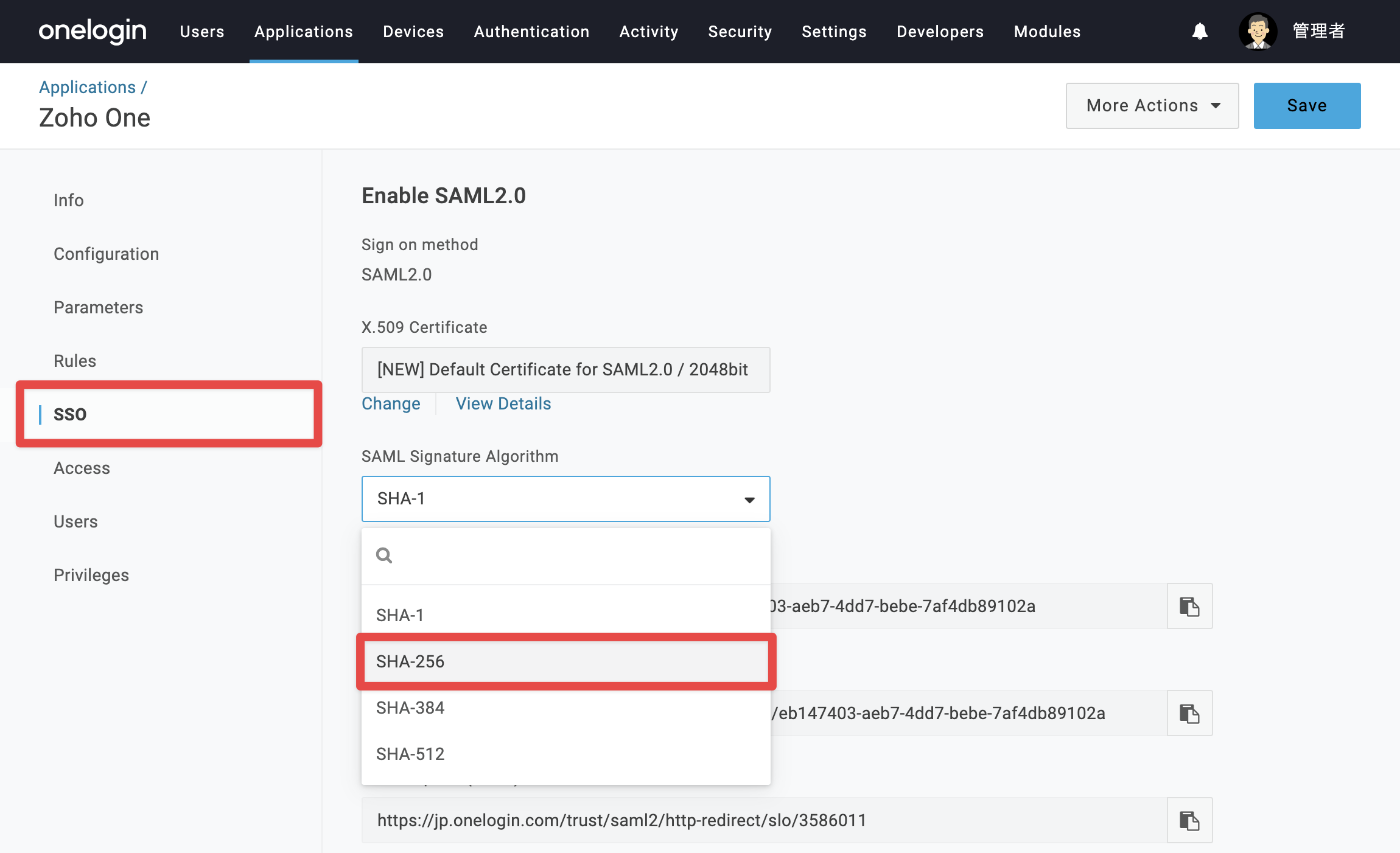Select SHA-256 algorithm option
Viewport: 1400px width, 853px height.
(566, 661)
